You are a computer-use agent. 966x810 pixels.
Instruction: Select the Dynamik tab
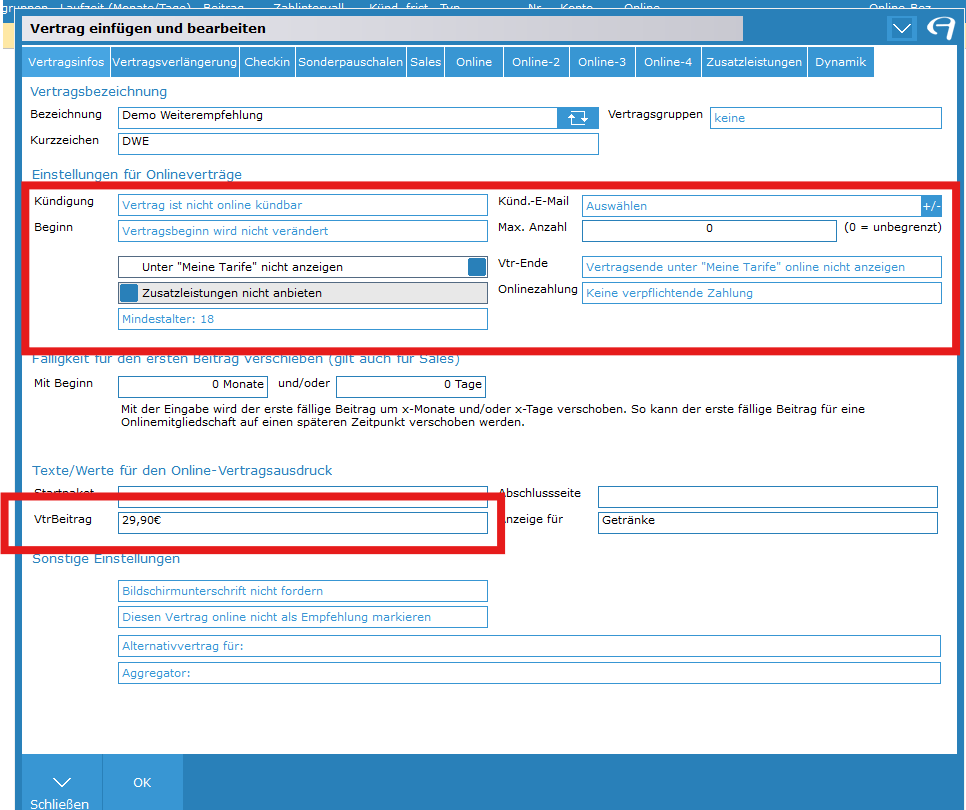(x=839, y=62)
